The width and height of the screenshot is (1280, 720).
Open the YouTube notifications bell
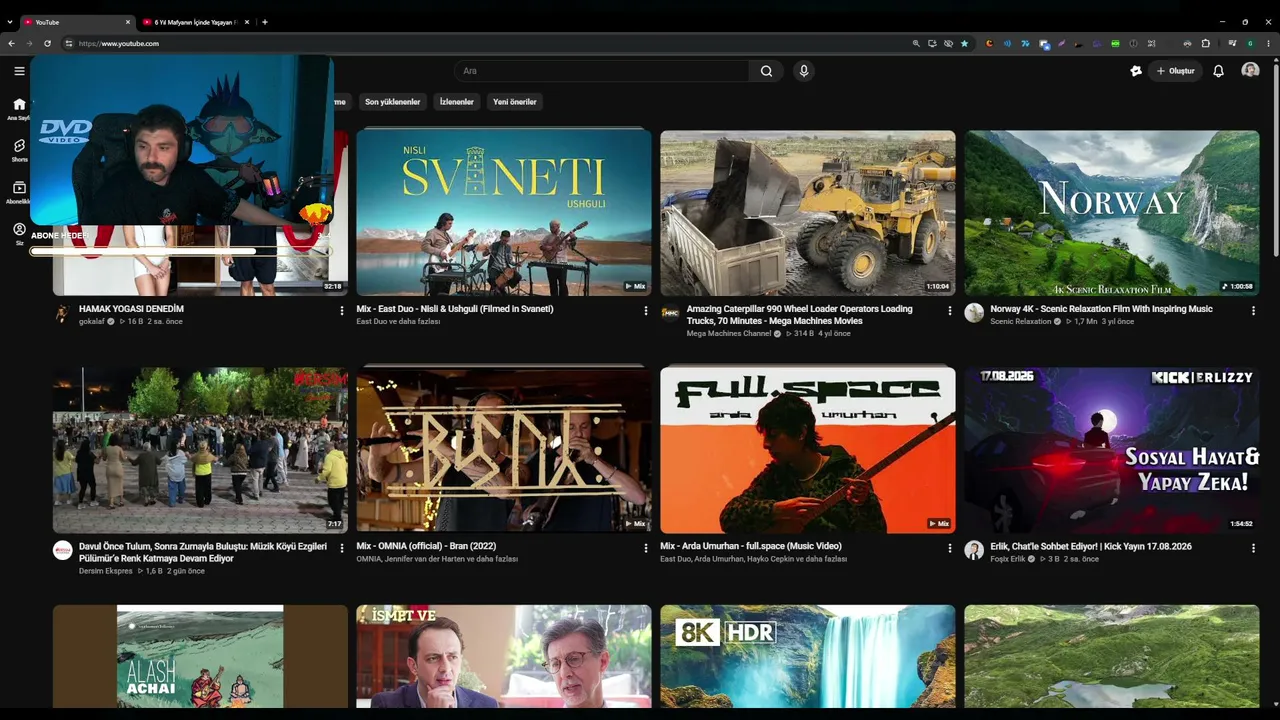[x=1218, y=71]
